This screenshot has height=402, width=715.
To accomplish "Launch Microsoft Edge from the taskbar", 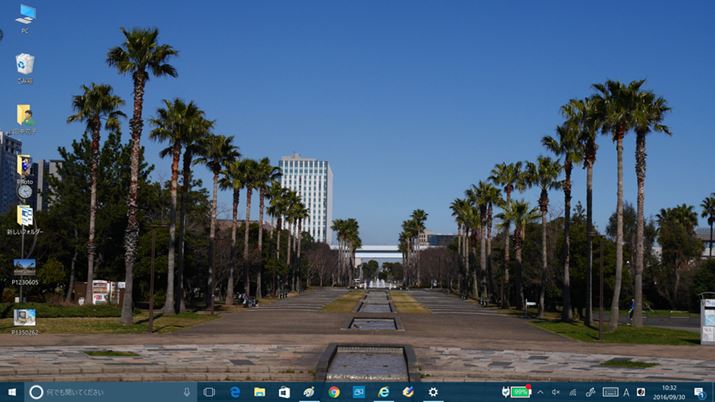I will coord(235,392).
